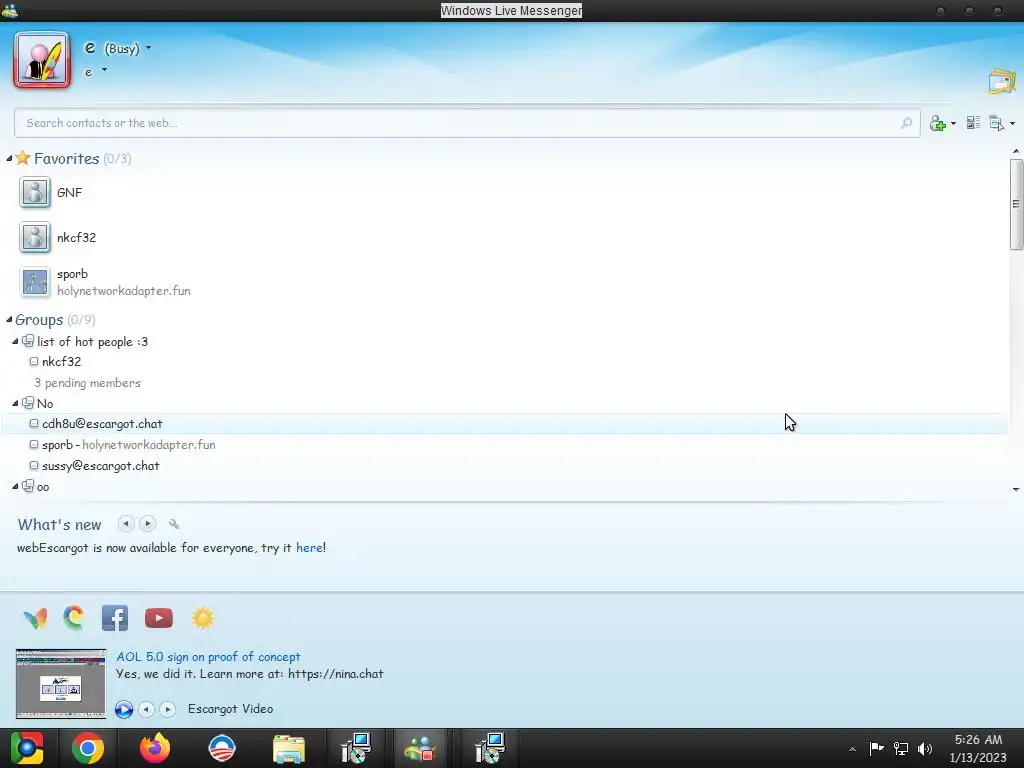Go to previous Escargot Video
Screen dimensions: 1024x768
pyautogui.click(x=147, y=709)
